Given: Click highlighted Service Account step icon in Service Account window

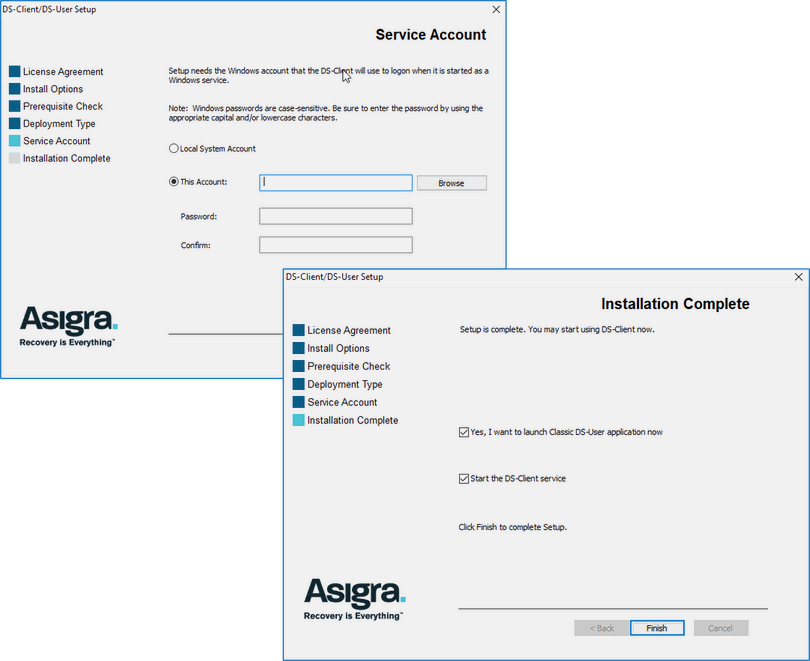Looking at the screenshot, I should (x=14, y=140).
